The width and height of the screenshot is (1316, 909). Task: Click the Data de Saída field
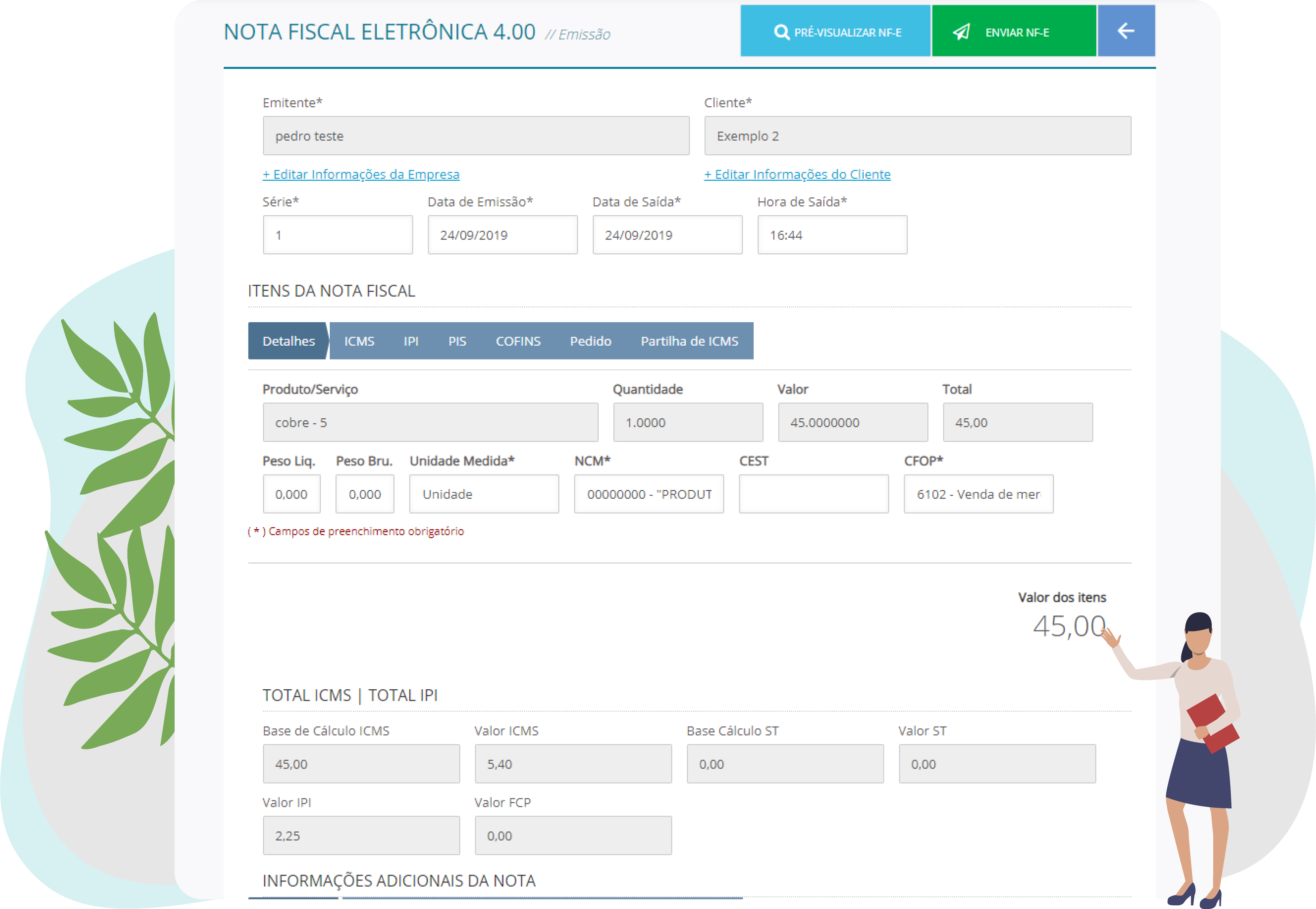[667, 235]
